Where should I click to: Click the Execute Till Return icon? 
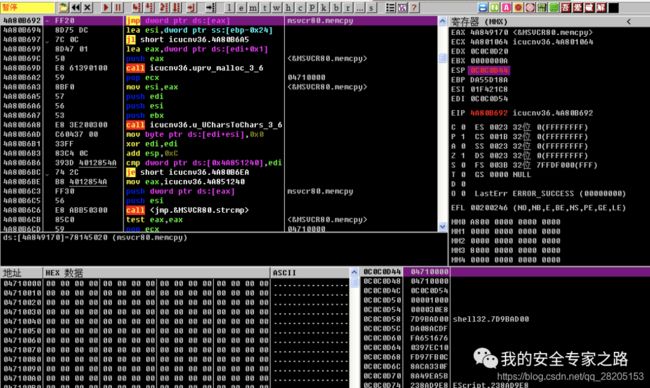[191, 7]
